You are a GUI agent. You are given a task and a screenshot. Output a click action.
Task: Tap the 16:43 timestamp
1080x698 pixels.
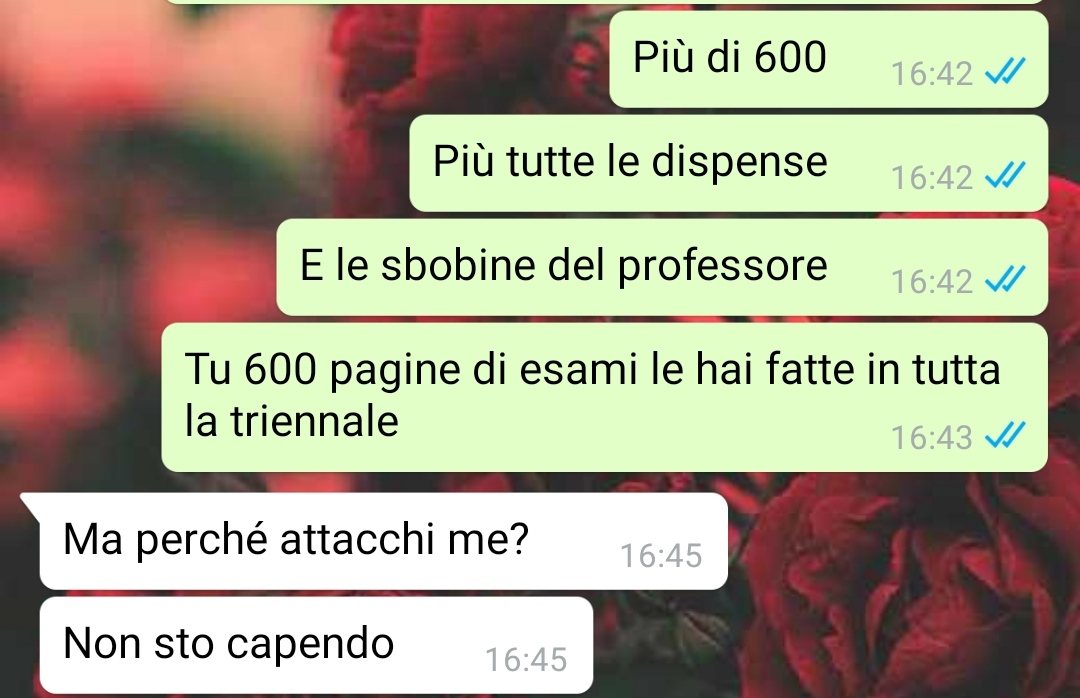931,438
